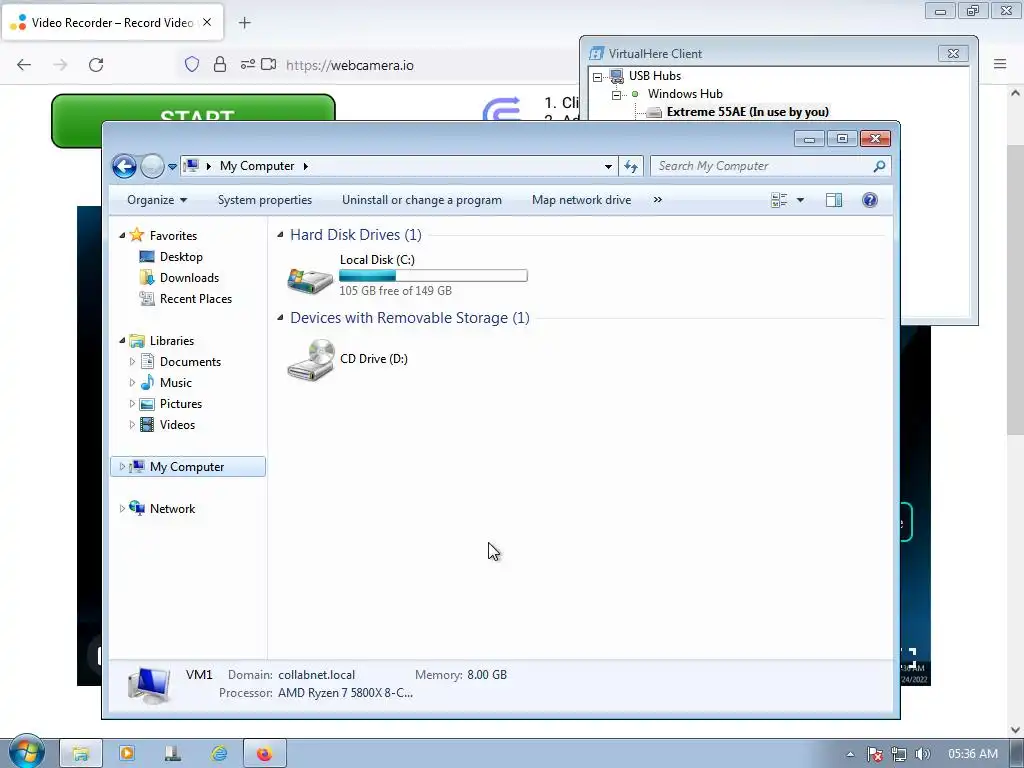Screen dimensions: 1024x768
Task: Collapse Windows Hub in VirtualHere Client
Action: [x=616, y=95]
